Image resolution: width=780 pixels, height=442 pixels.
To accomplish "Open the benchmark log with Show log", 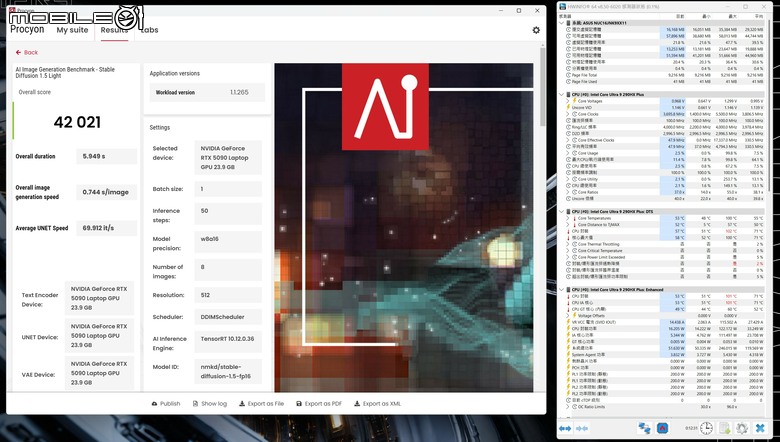I will pyautogui.click(x=209, y=404).
